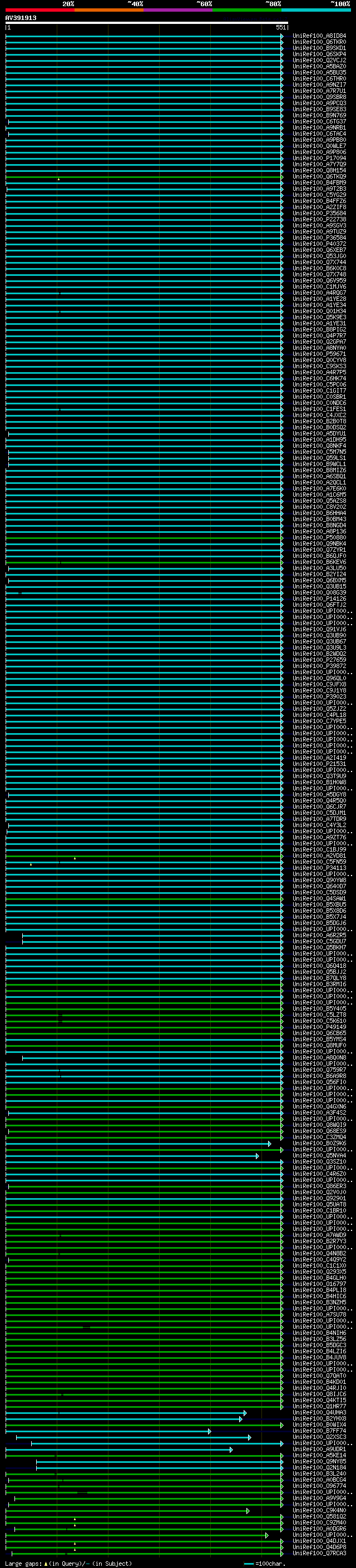Choose hit UniRef100_Q9SBR8
Viewport: 356px width, 1568px height.
click(x=319, y=97)
